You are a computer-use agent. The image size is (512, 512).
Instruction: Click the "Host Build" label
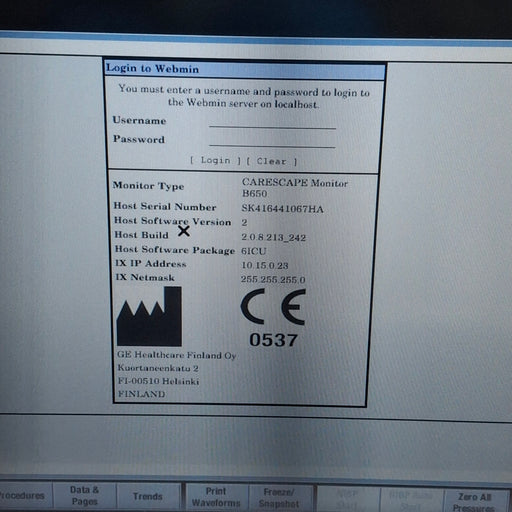(x=141, y=235)
